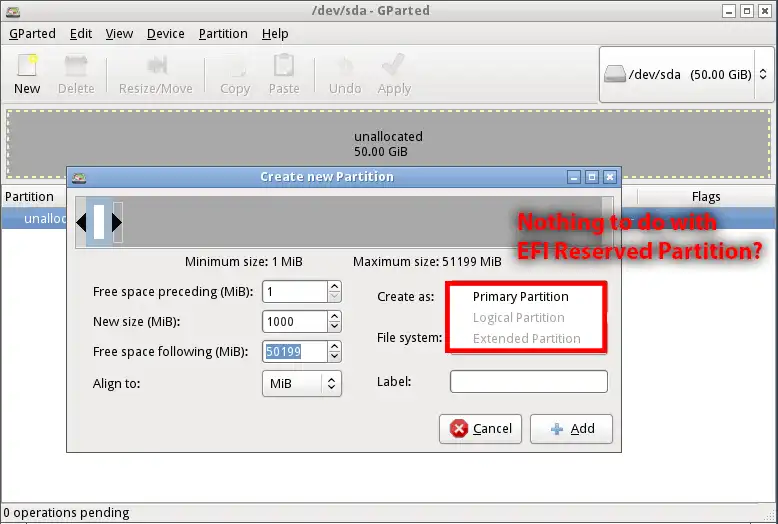Click the Label text field
The height and width of the screenshot is (524, 778).
point(529,382)
